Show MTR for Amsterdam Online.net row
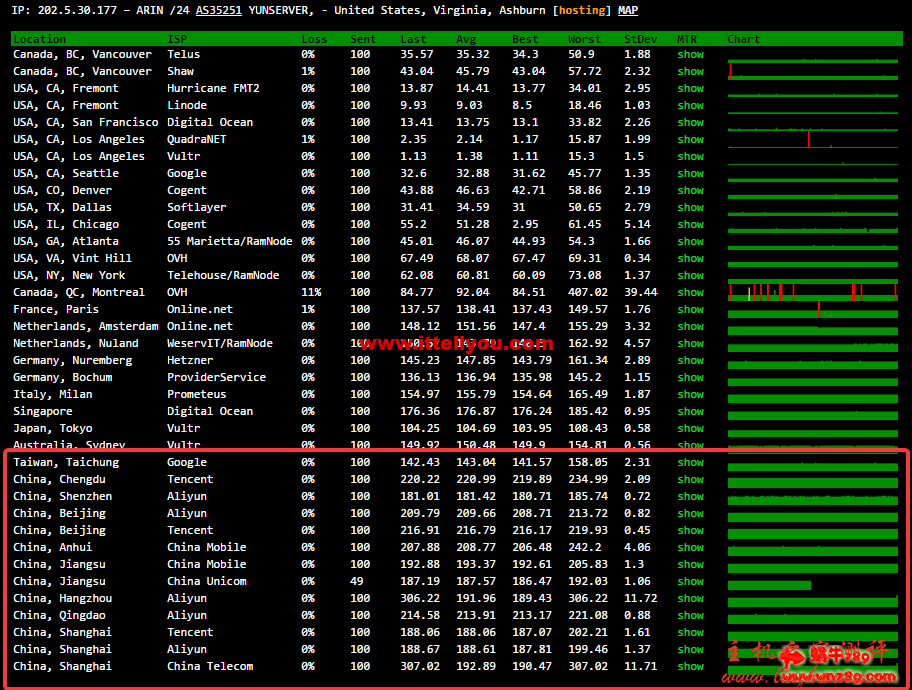The width and height of the screenshot is (912, 690). (x=690, y=326)
